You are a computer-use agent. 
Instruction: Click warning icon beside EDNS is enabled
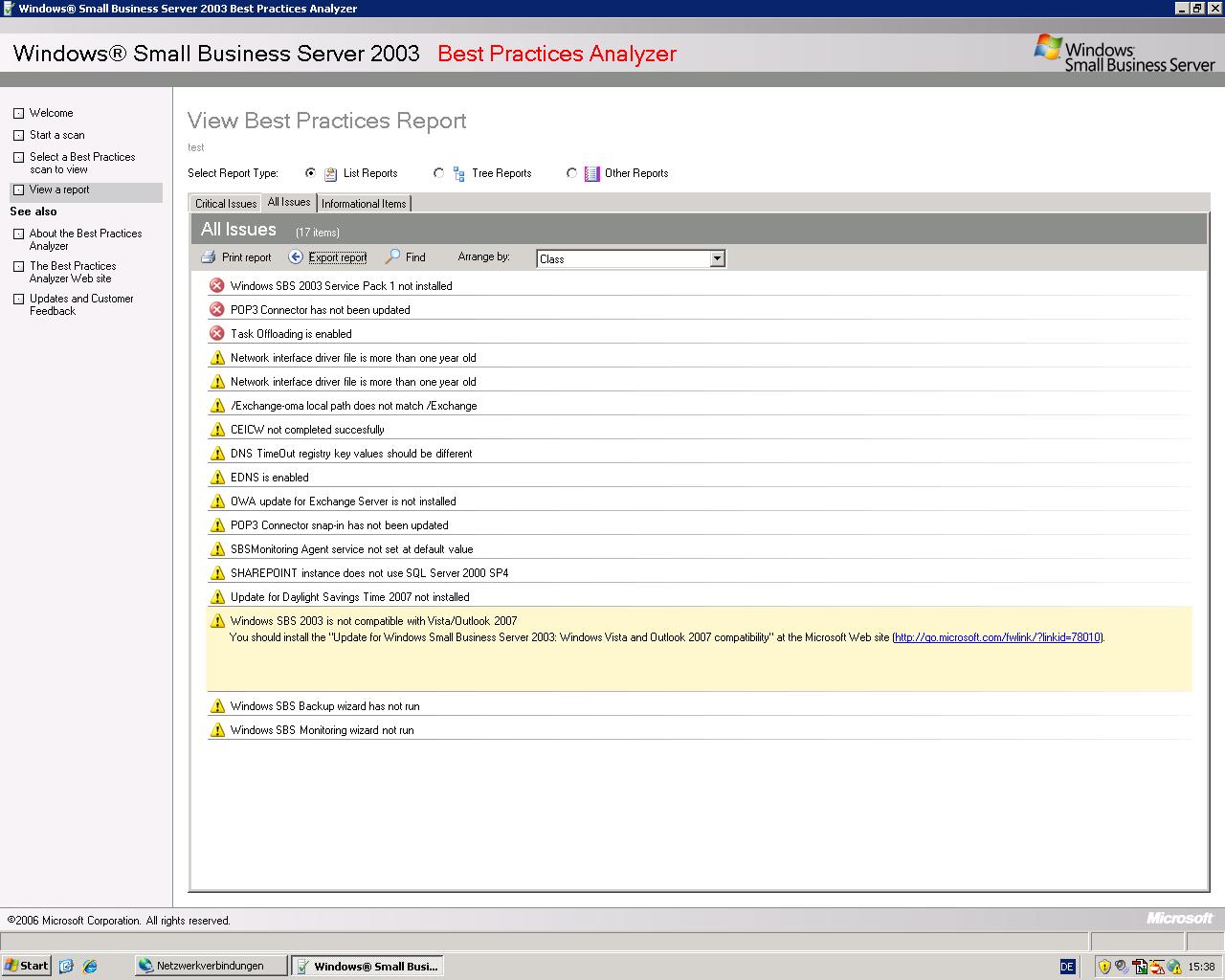pyautogui.click(x=217, y=478)
